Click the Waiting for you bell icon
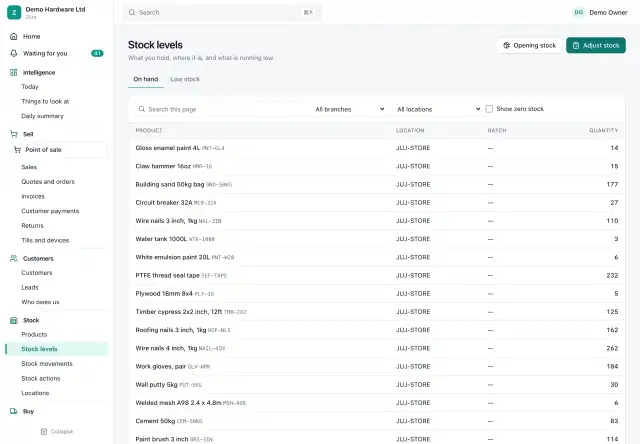The height and width of the screenshot is (444, 640). point(13,53)
